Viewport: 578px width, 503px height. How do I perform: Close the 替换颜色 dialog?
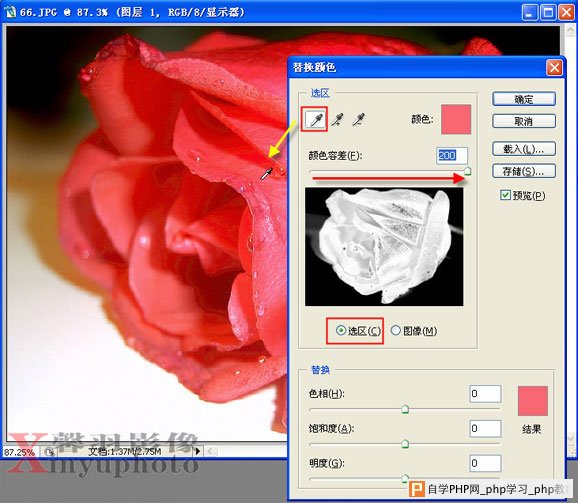554,68
